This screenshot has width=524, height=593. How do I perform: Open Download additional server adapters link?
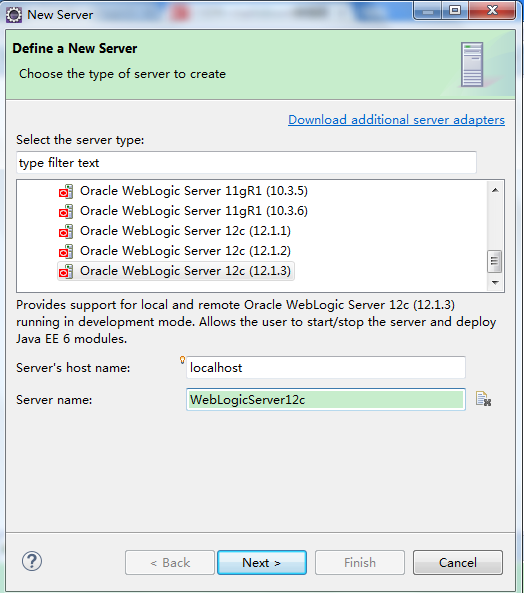[x=396, y=120]
